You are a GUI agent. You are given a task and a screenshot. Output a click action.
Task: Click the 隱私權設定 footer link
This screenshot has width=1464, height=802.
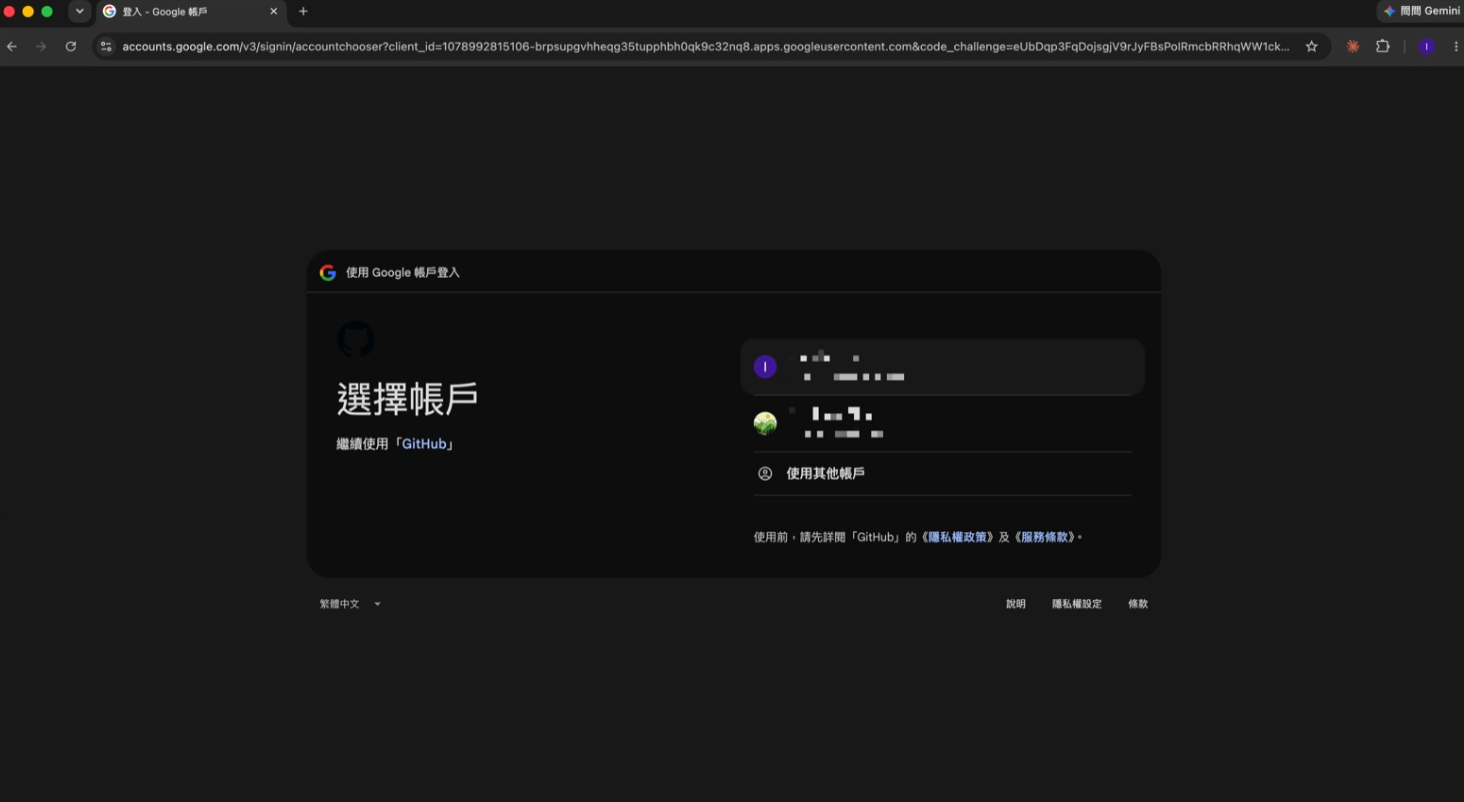[1077, 604]
